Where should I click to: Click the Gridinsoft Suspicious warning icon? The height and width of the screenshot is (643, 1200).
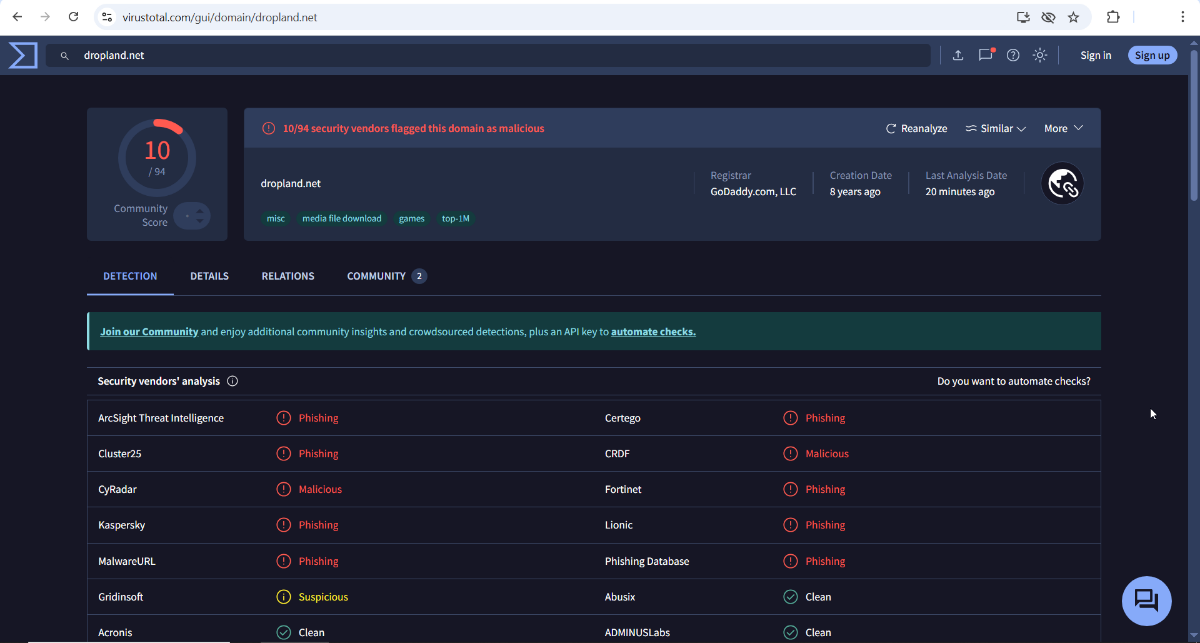284,597
